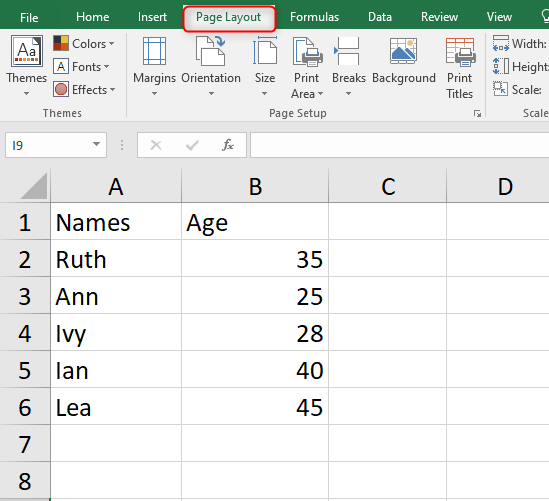Image resolution: width=549 pixels, height=501 pixels.
Task: Switch to the Insert tab
Action: point(152,17)
